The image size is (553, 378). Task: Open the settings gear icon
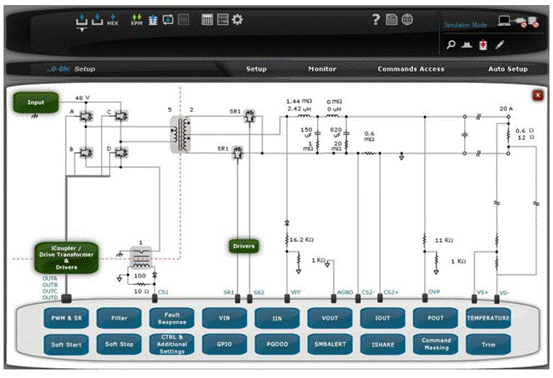coord(237,19)
